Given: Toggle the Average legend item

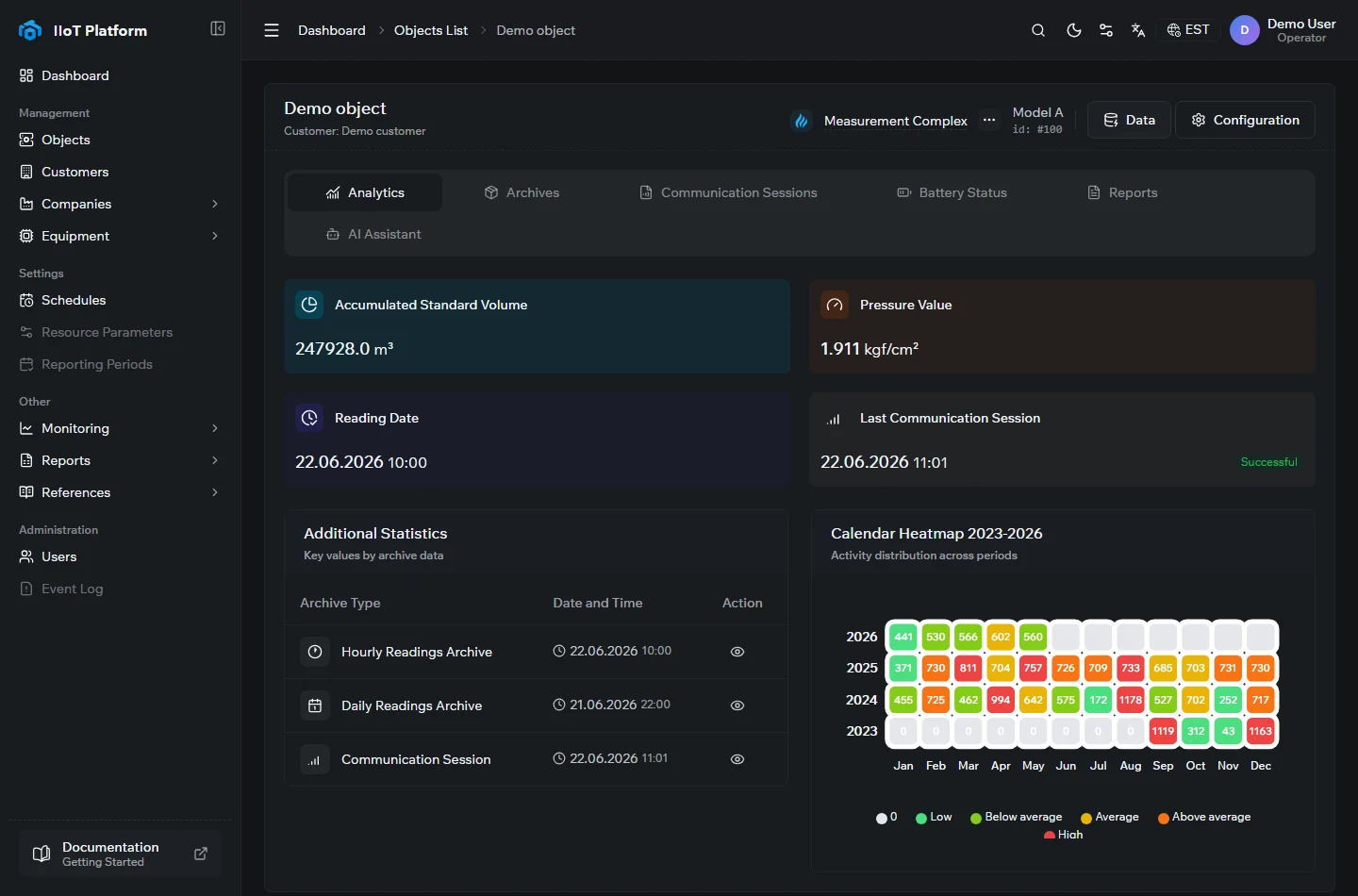Looking at the screenshot, I should (x=1110, y=817).
